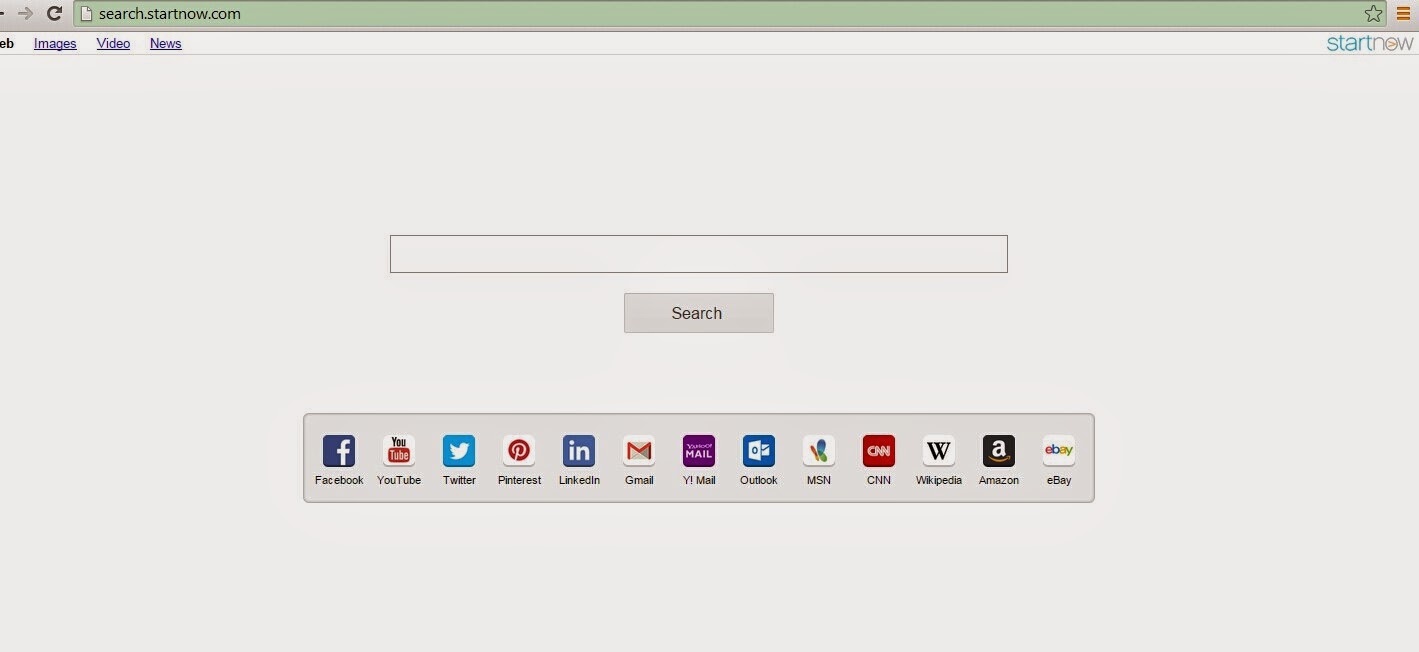Click the startnow logo
The height and width of the screenshot is (652, 1419).
point(1369,43)
